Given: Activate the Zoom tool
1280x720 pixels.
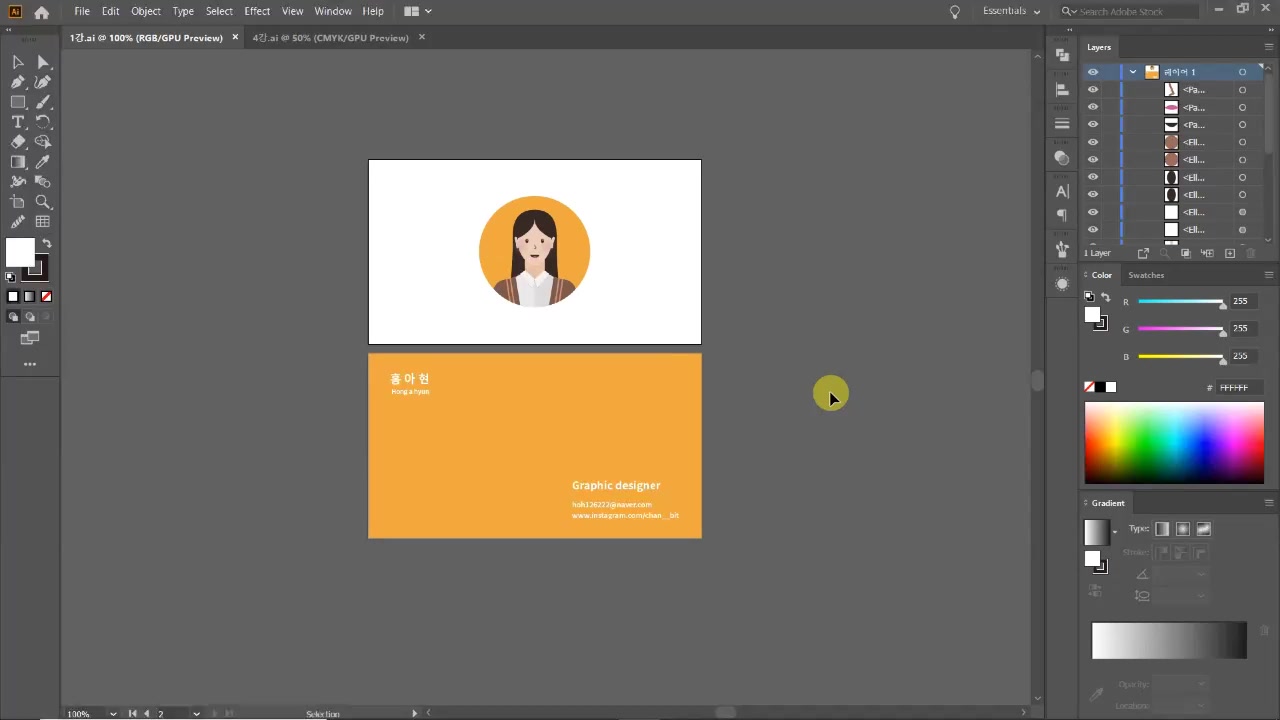Looking at the screenshot, I should 43,202.
